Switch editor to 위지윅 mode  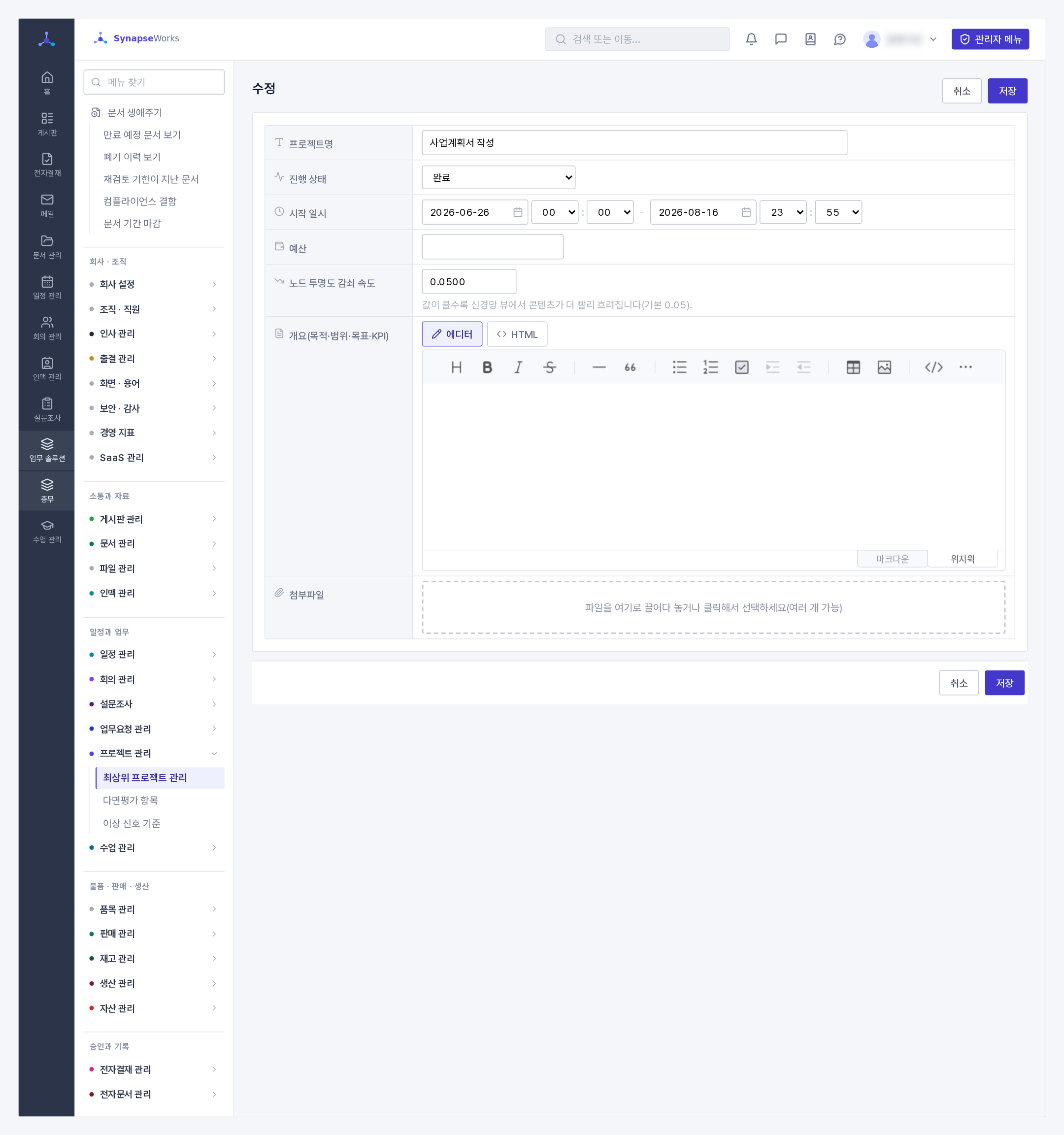click(x=962, y=559)
